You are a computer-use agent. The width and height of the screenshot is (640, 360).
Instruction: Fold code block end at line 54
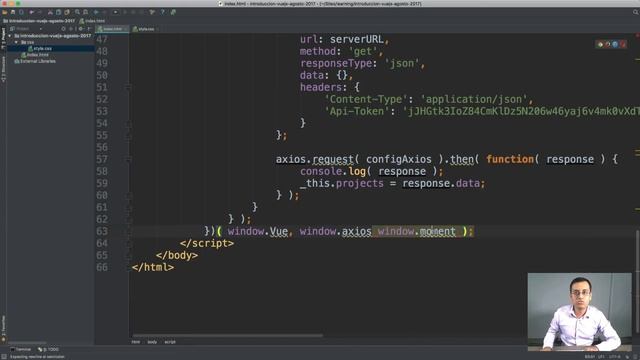128,123
